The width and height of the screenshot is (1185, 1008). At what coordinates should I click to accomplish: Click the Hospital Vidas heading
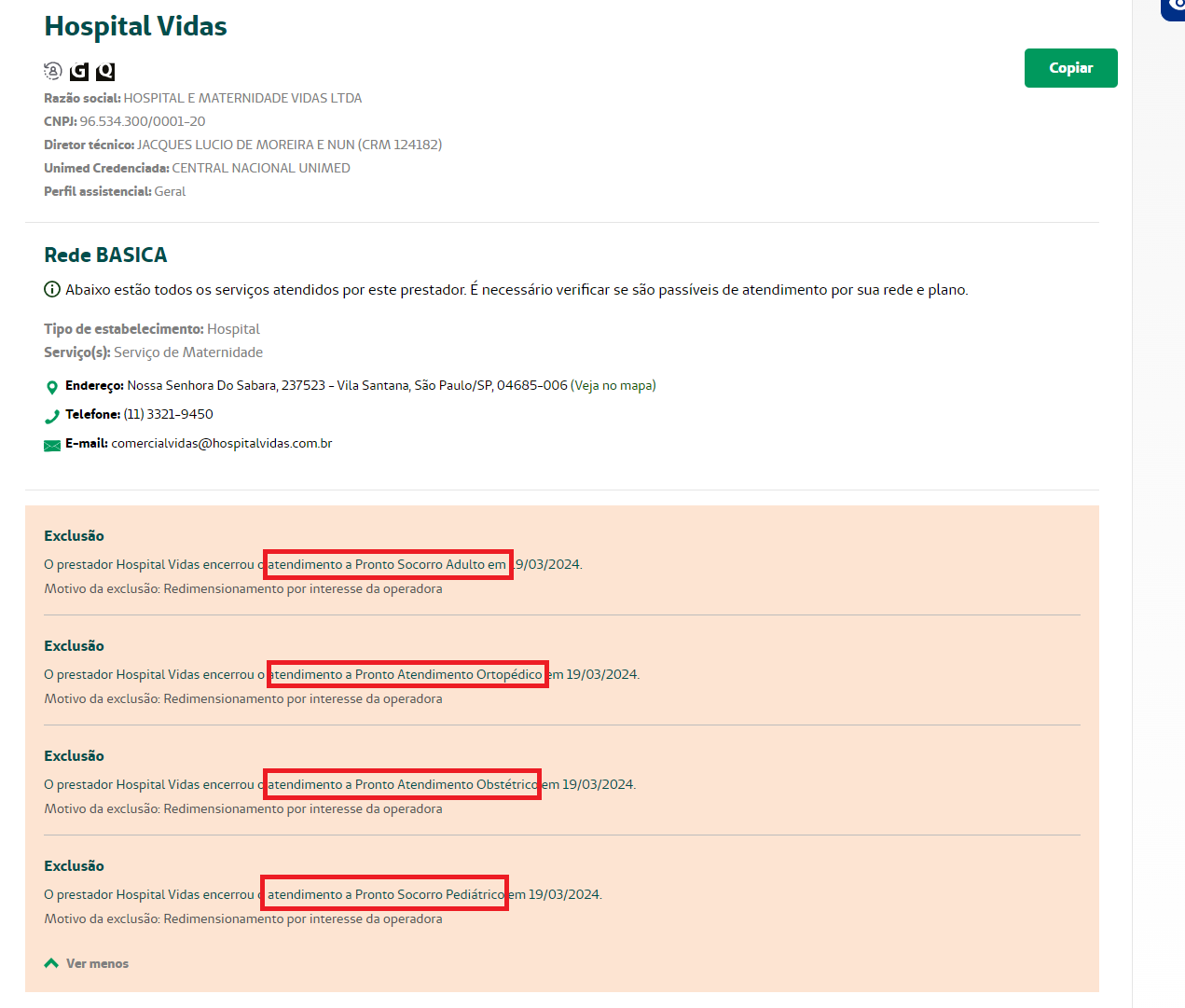(135, 26)
